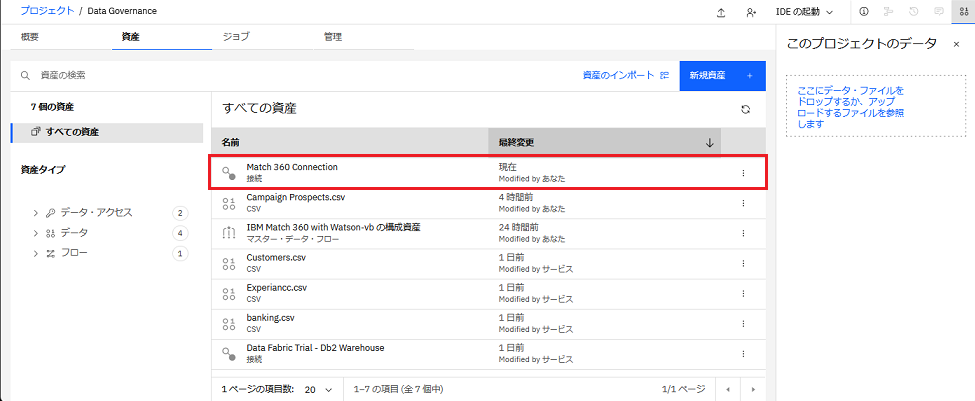975x401 pixels.
Task: Open overflow menu for banking.csv
Action: [x=743, y=323]
